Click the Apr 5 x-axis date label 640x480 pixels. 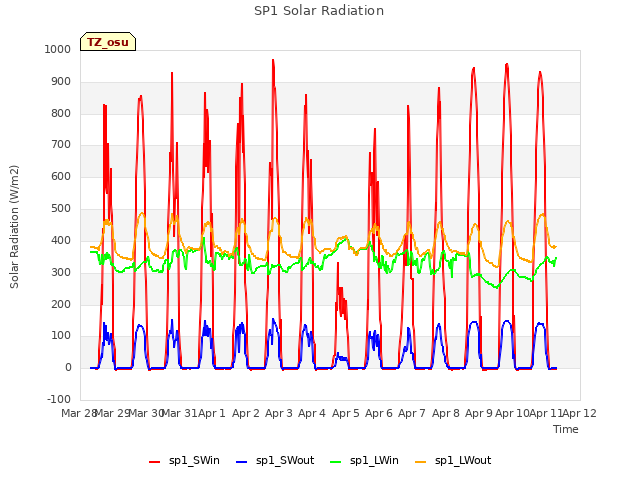pyautogui.click(x=346, y=413)
